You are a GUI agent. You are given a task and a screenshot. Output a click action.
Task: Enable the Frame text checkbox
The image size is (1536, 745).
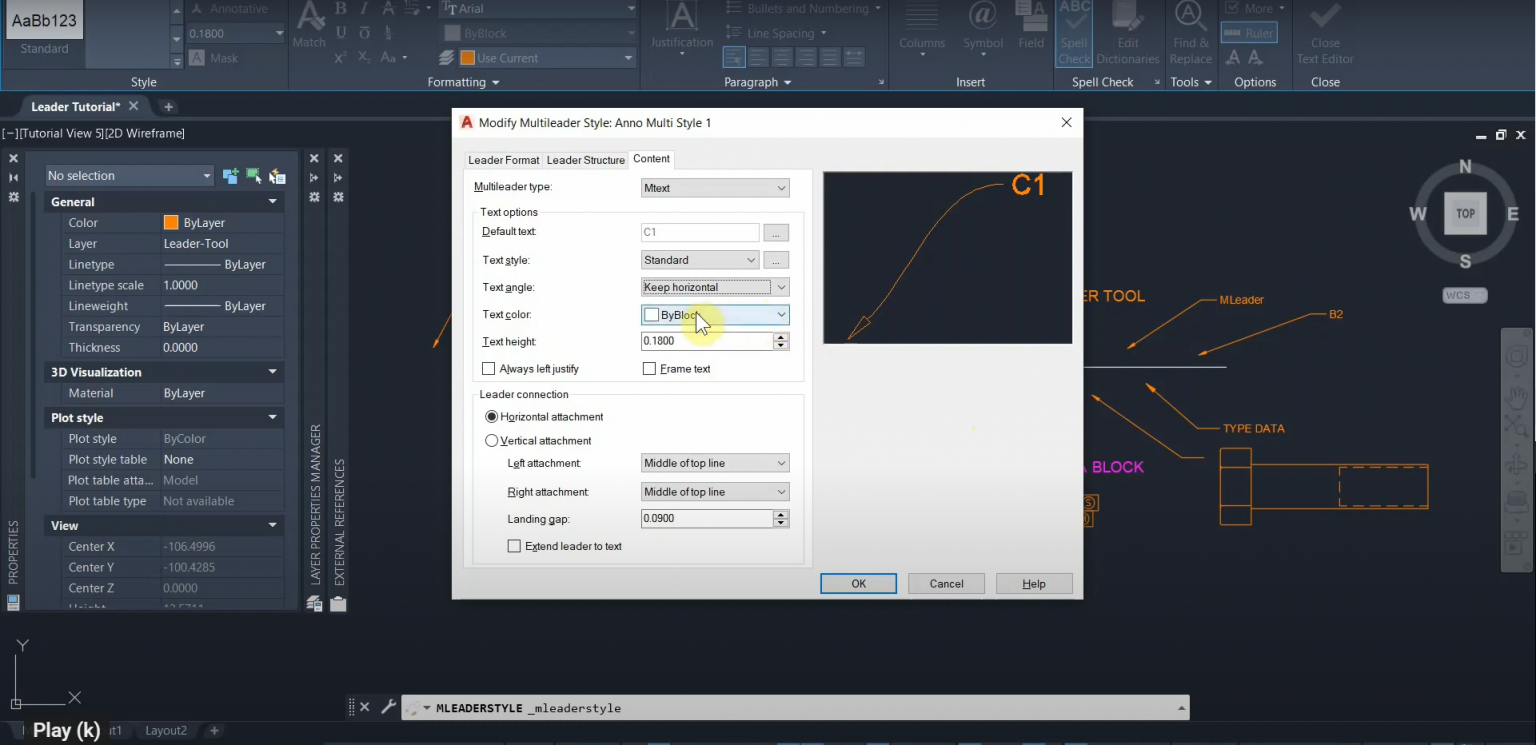(649, 368)
